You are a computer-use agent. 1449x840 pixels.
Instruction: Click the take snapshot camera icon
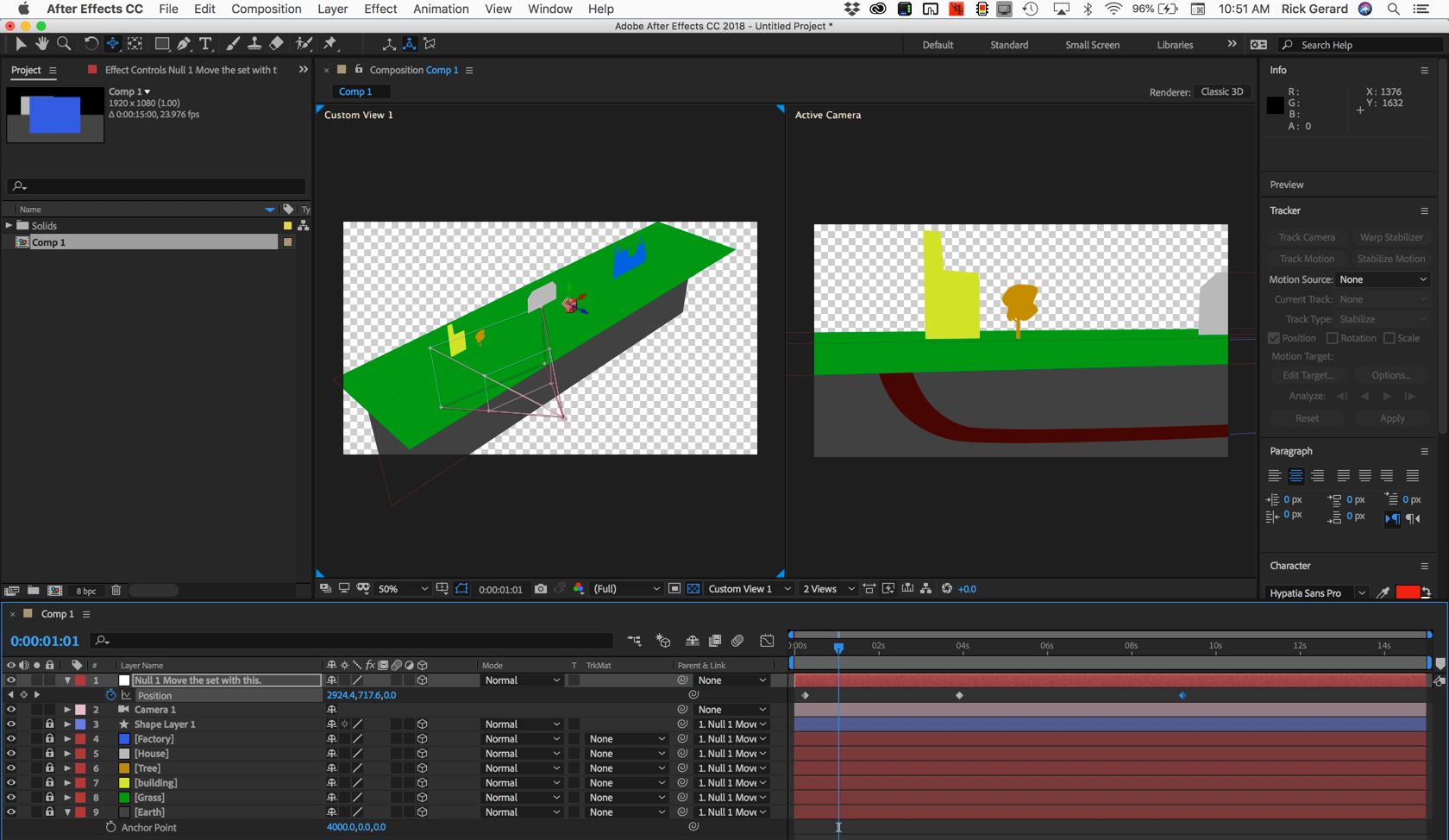coord(541,589)
